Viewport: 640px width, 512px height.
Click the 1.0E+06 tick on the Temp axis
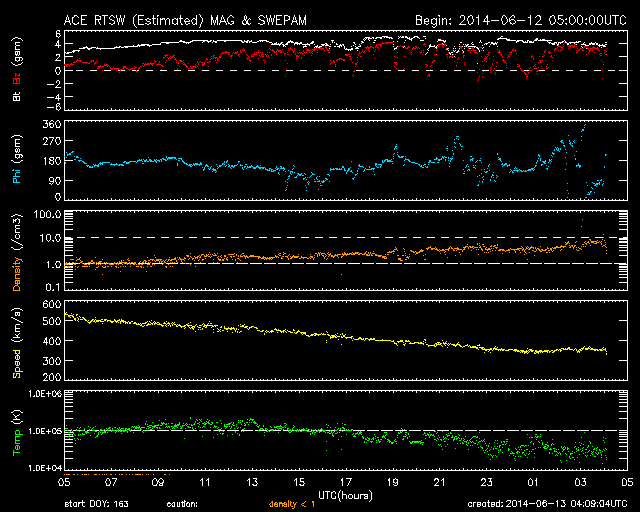pos(45,394)
